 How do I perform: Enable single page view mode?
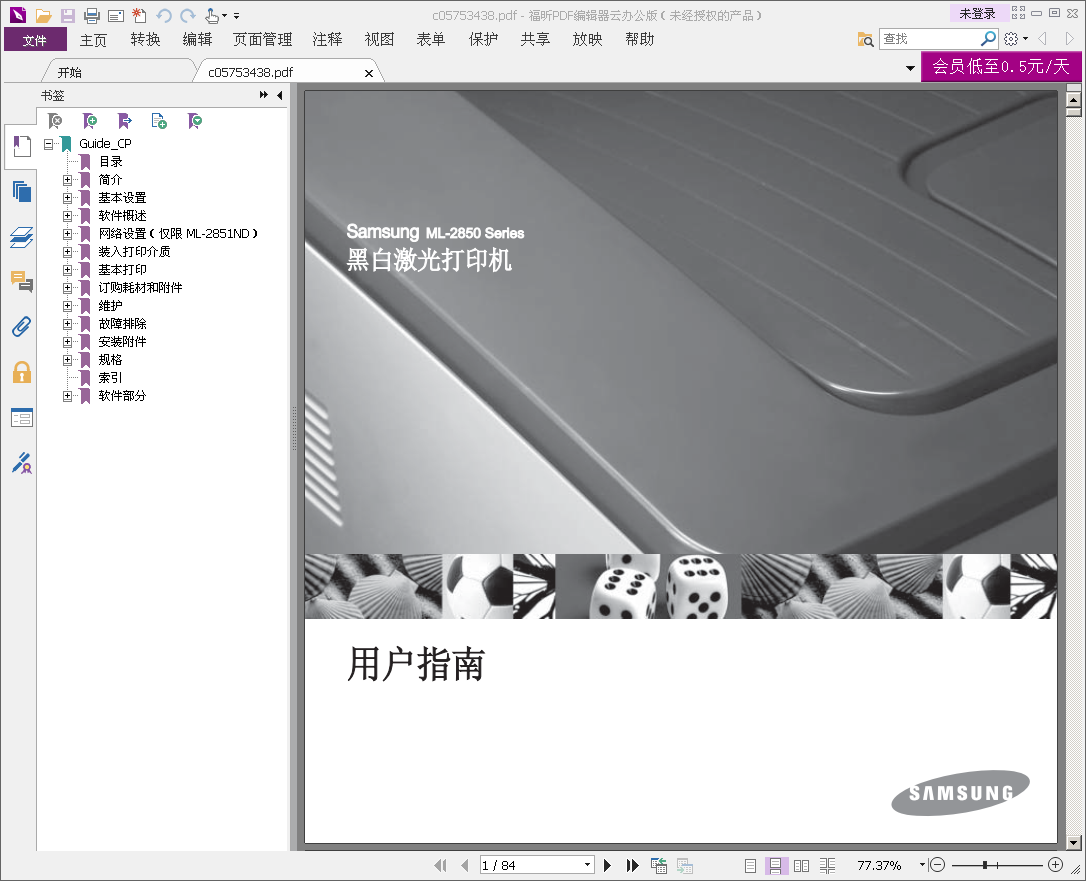tap(750, 865)
